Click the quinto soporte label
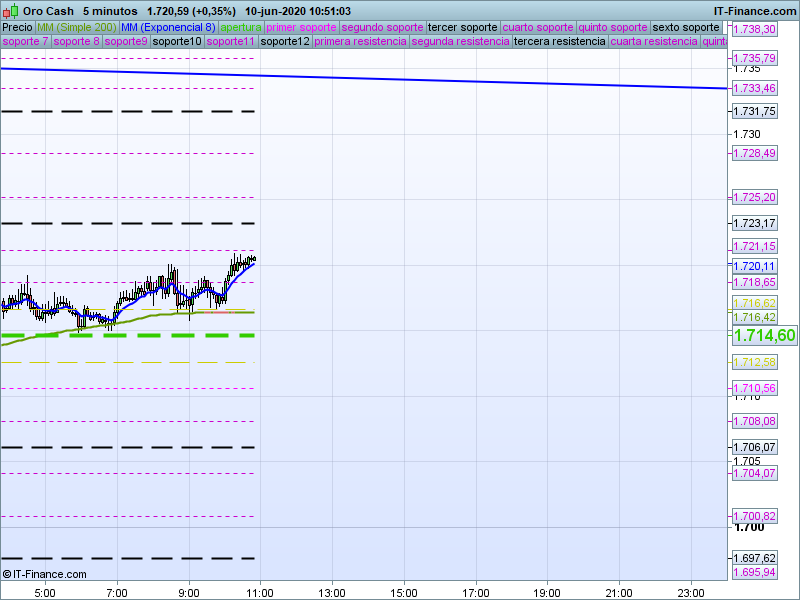800x600 pixels. 613,28
